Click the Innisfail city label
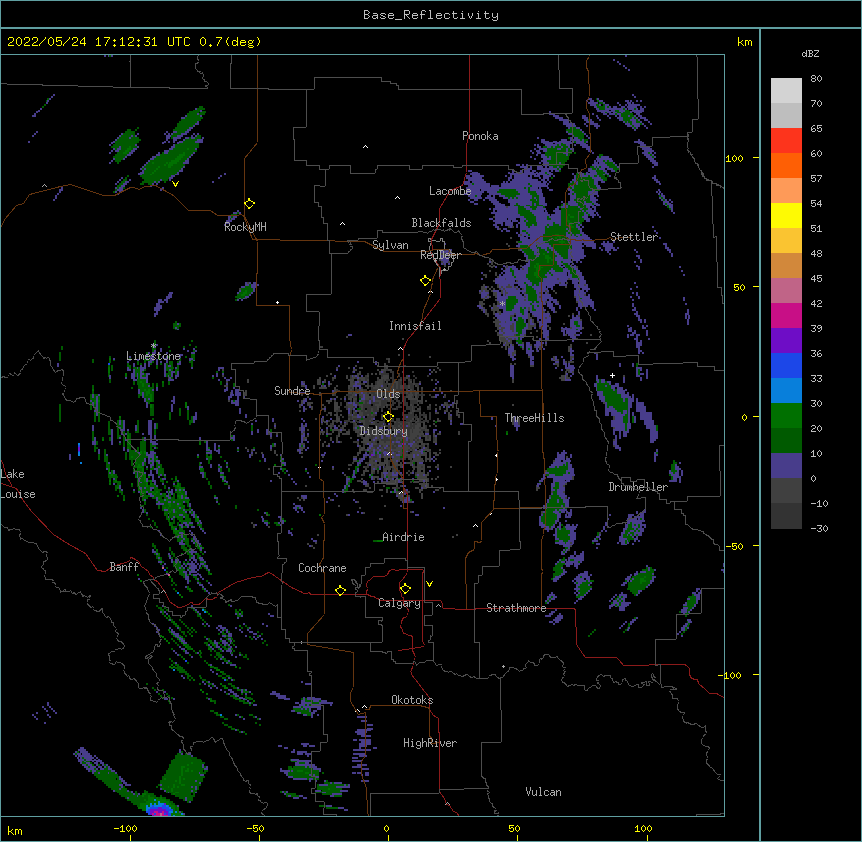Image resolution: width=862 pixels, height=842 pixels. (415, 326)
